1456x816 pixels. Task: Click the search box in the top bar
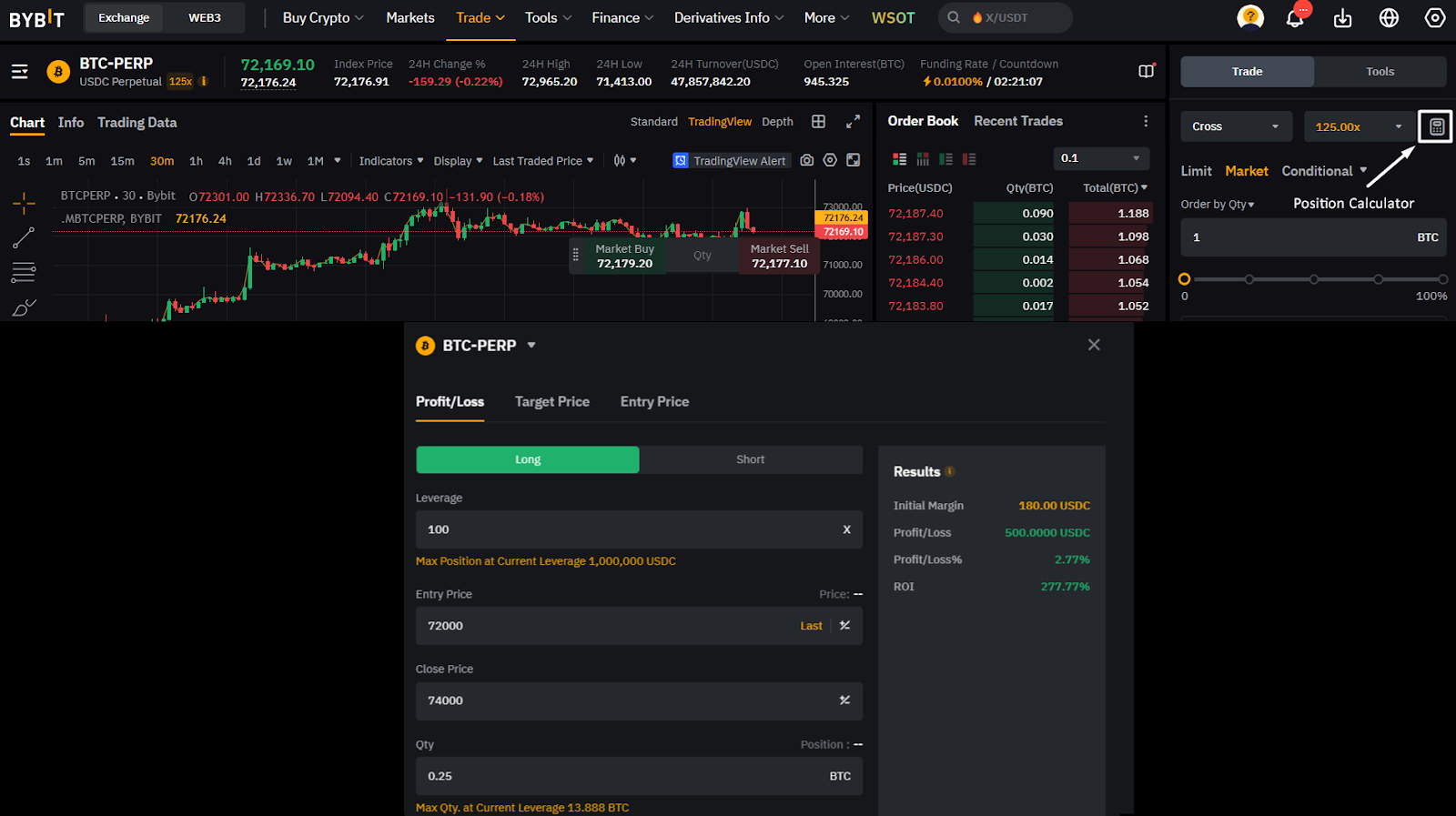pyautogui.click(x=1006, y=18)
